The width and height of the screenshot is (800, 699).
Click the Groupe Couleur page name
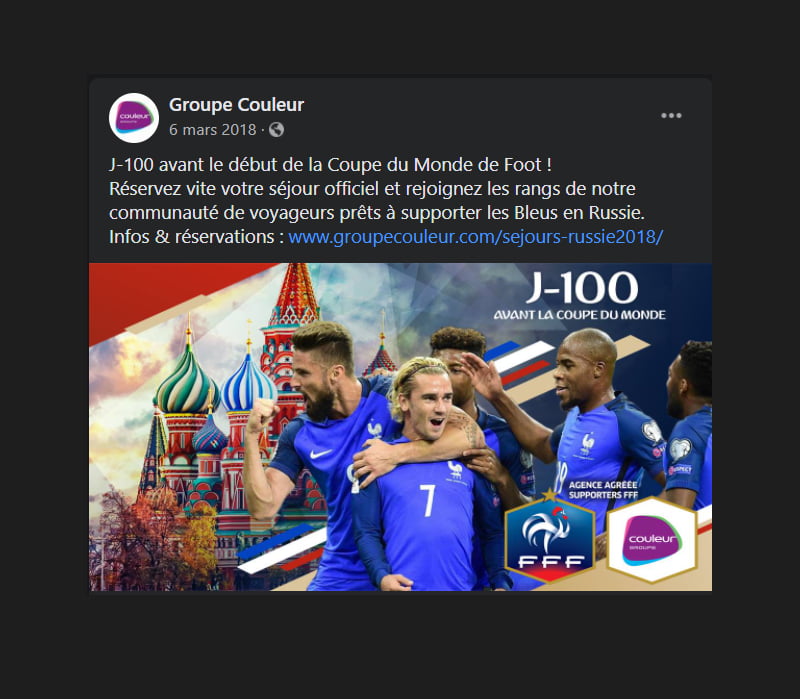pyautogui.click(x=236, y=105)
